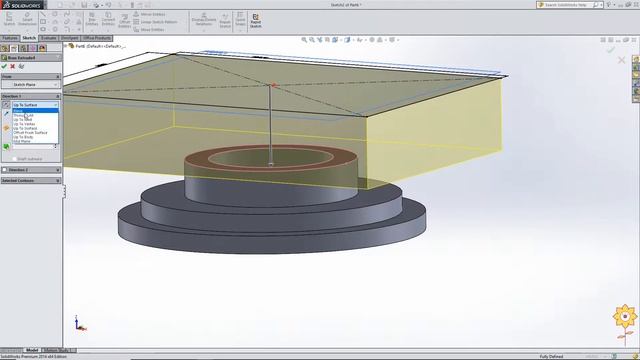Expand the Selected Contours section chevron
This screenshot has width=640, height=360.
tap(58, 180)
